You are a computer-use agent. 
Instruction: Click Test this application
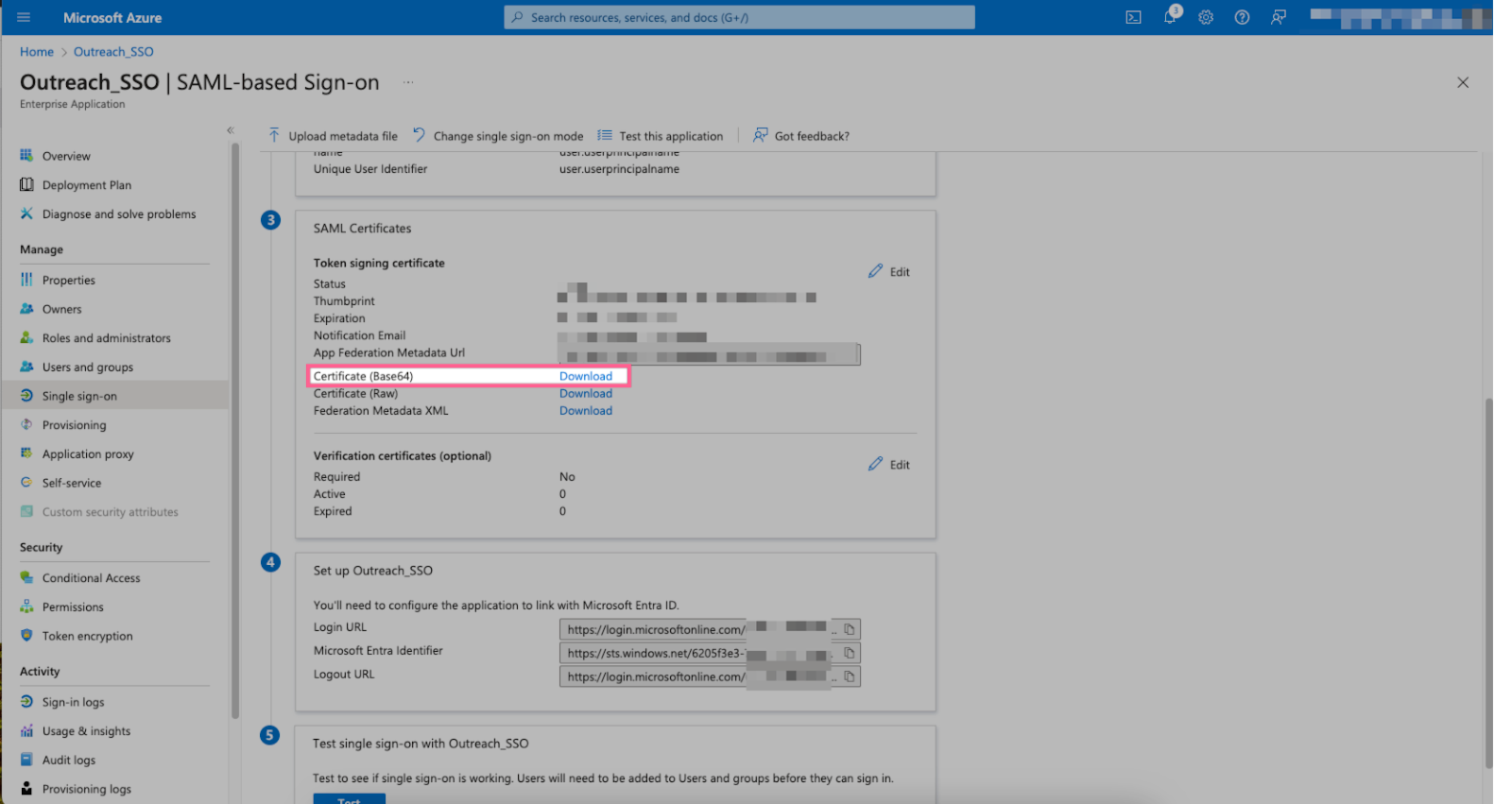(661, 136)
